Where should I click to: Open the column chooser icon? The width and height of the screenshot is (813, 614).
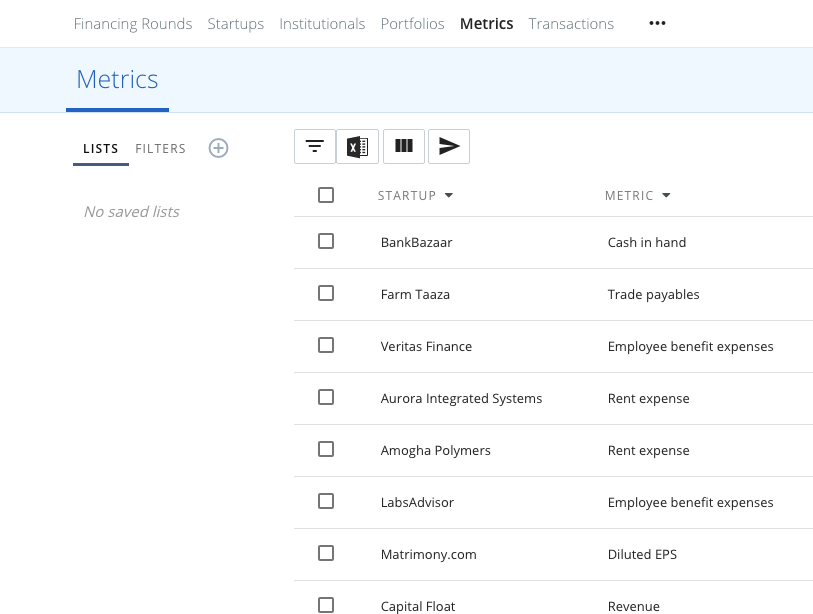[404, 146]
